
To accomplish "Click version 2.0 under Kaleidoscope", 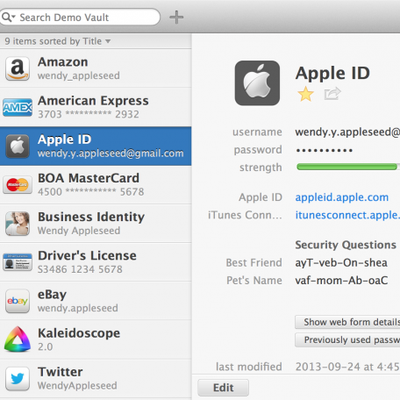I will [45, 347].
